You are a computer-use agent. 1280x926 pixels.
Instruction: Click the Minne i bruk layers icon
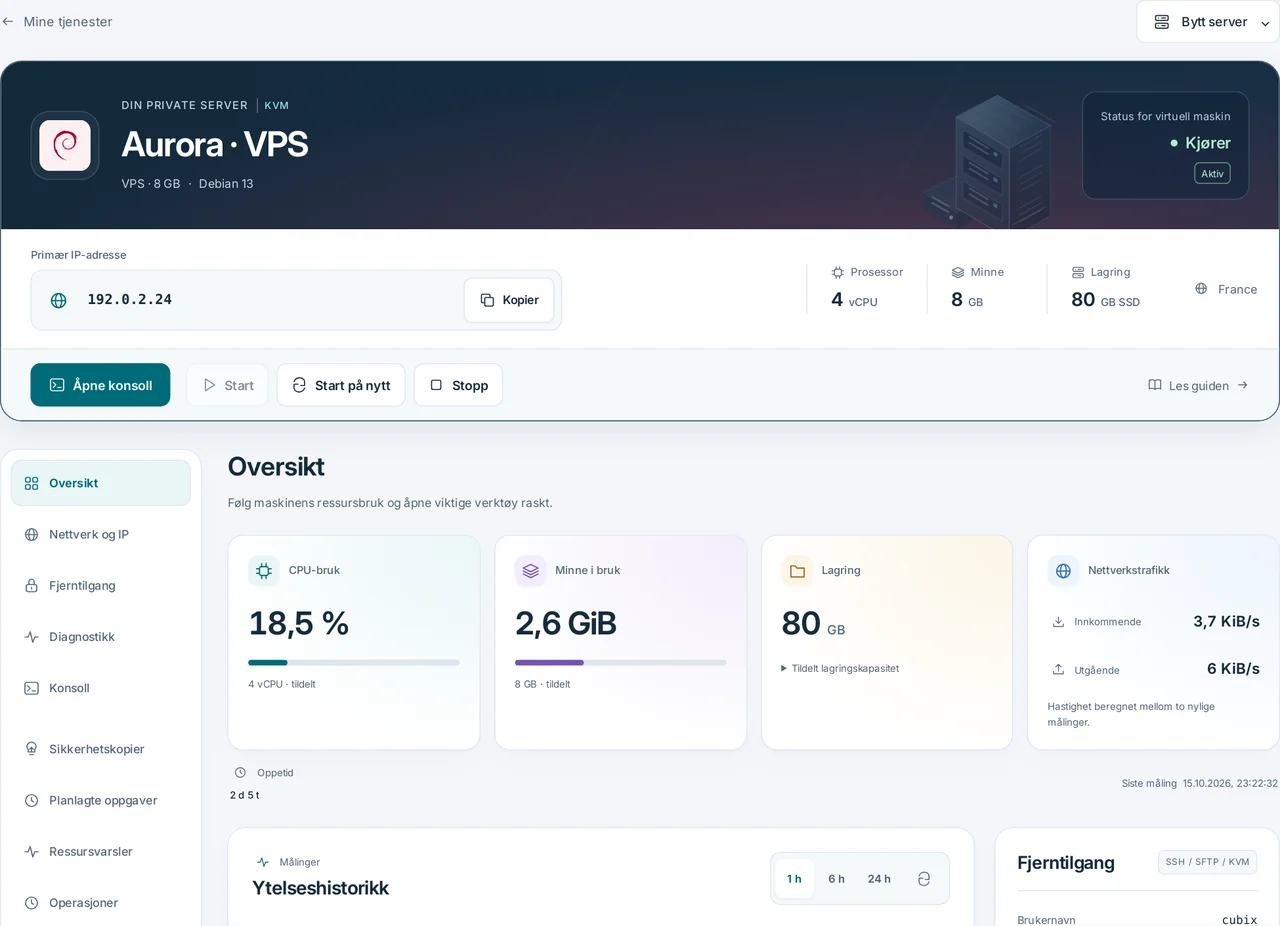[x=530, y=571]
